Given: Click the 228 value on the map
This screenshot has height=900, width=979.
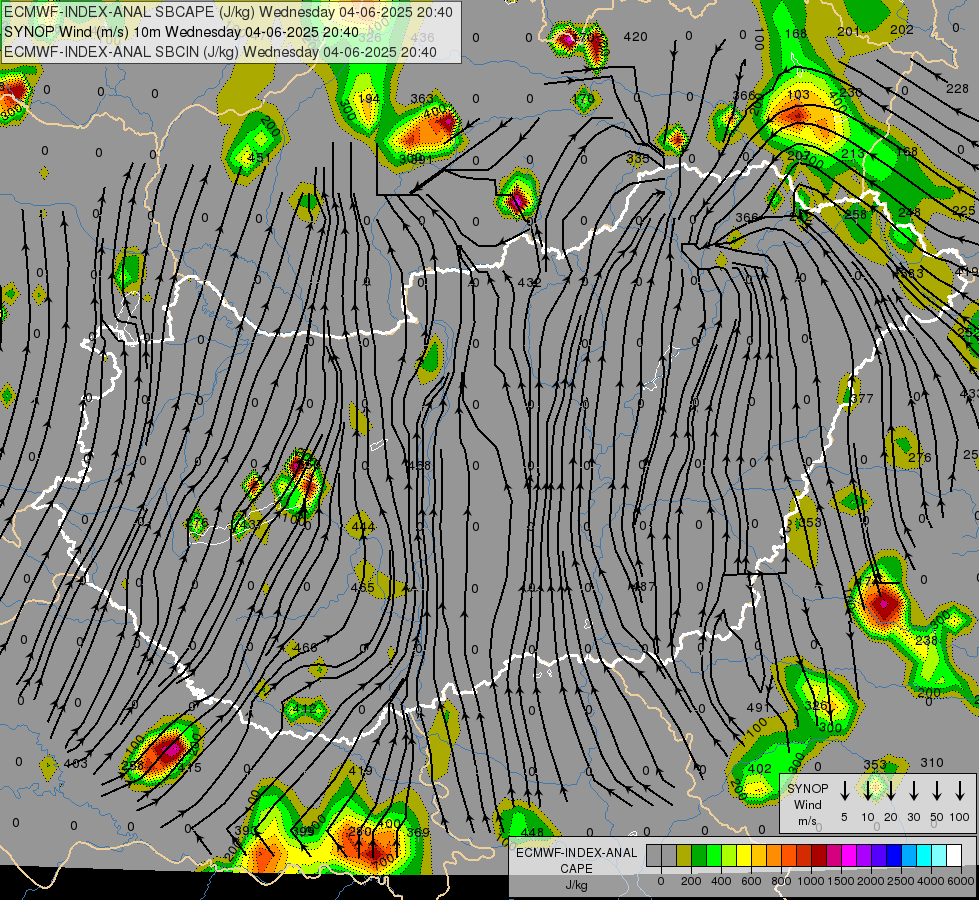Looking at the screenshot, I should coord(957,89).
